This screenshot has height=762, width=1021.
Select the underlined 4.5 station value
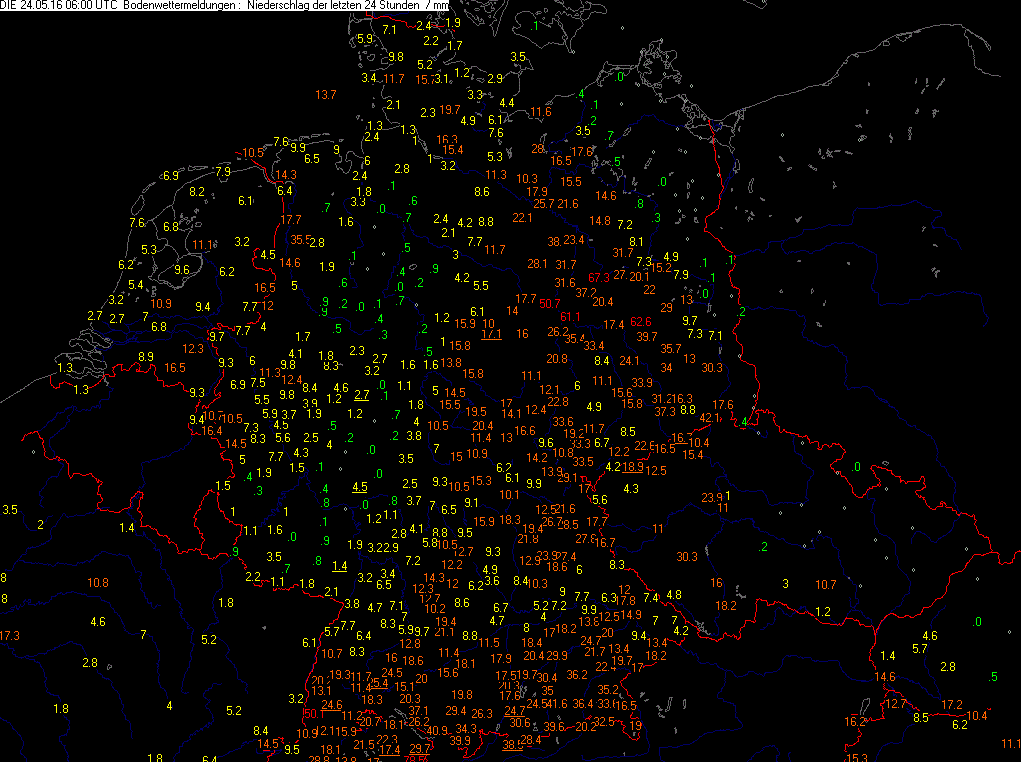(x=361, y=486)
